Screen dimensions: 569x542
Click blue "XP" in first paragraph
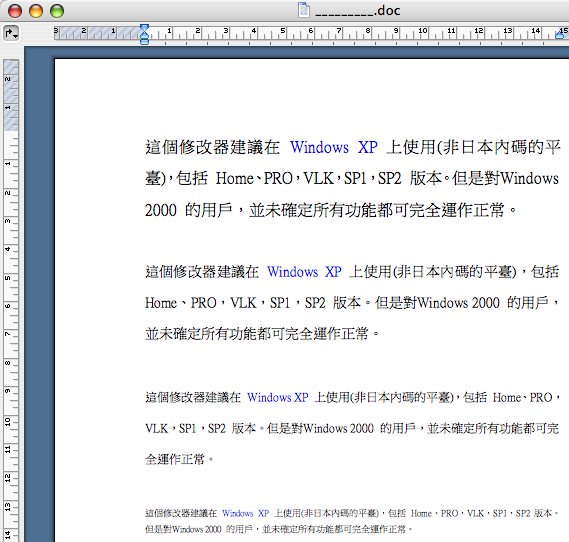[x=368, y=148]
